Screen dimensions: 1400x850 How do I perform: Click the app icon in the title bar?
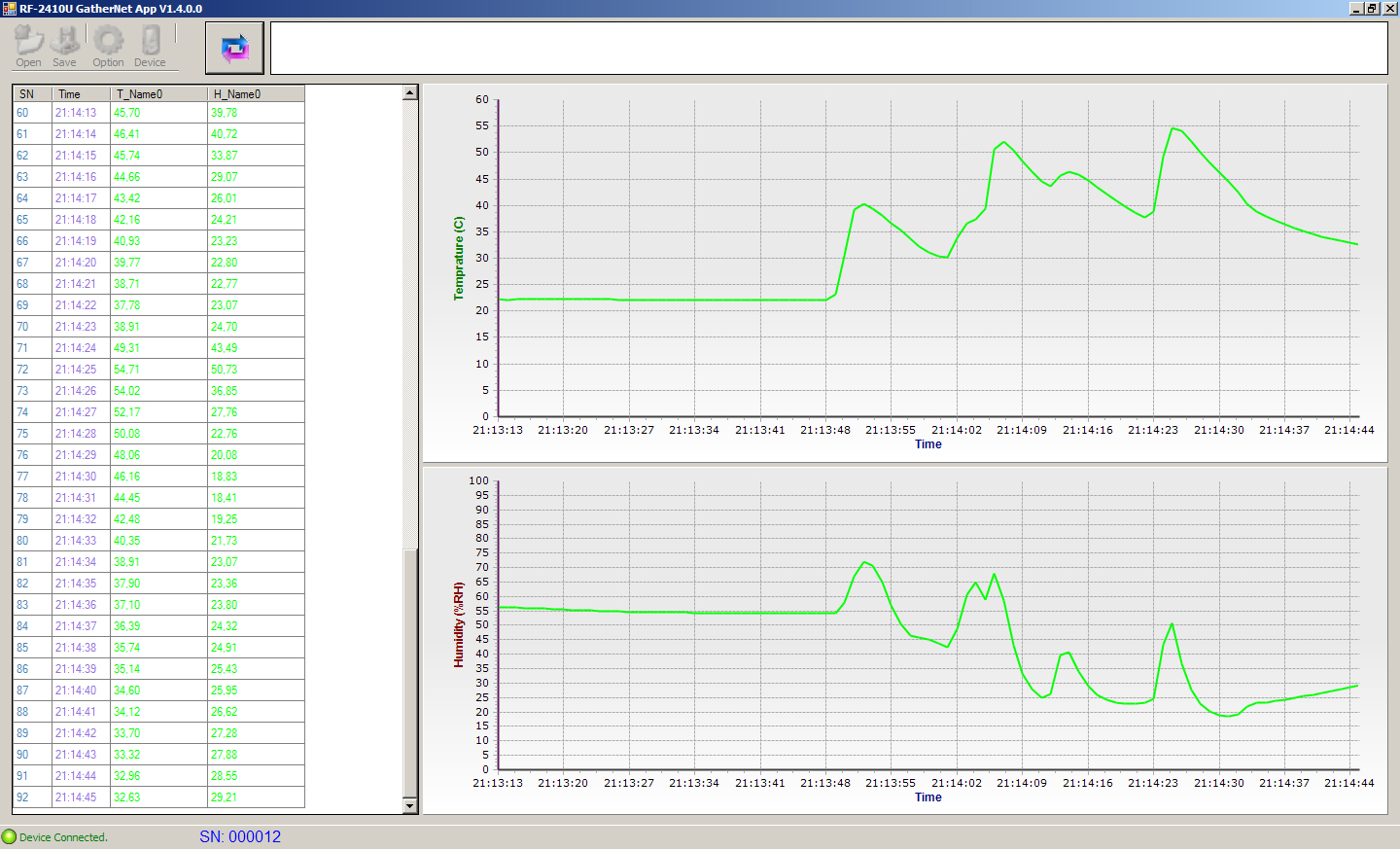click(x=9, y=9)
